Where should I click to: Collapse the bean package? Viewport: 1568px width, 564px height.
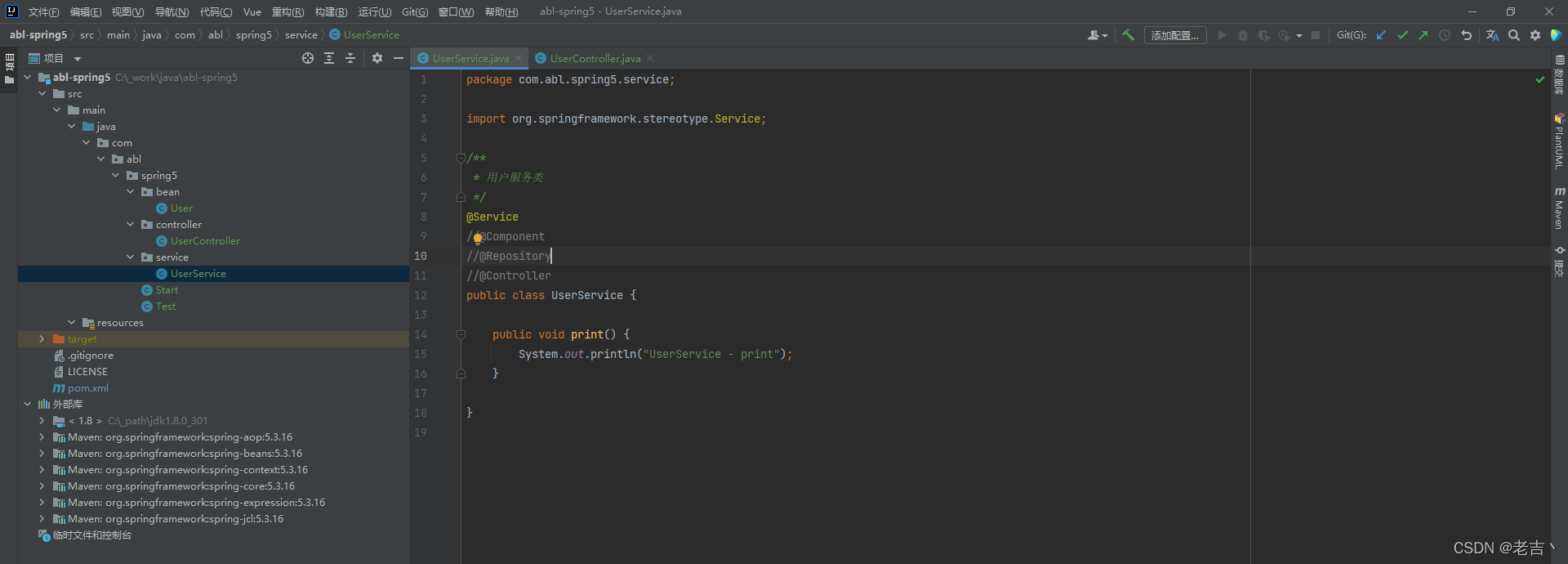(130, 191)
